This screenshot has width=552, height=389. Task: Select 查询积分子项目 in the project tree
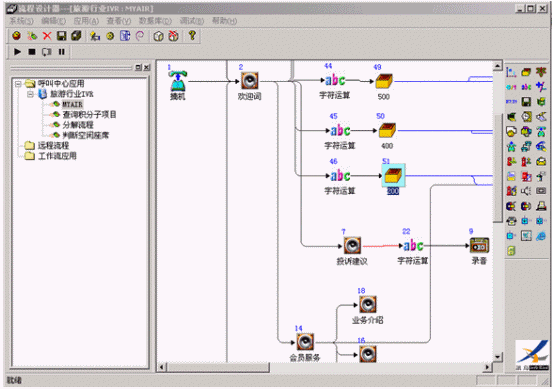(89, 114)
